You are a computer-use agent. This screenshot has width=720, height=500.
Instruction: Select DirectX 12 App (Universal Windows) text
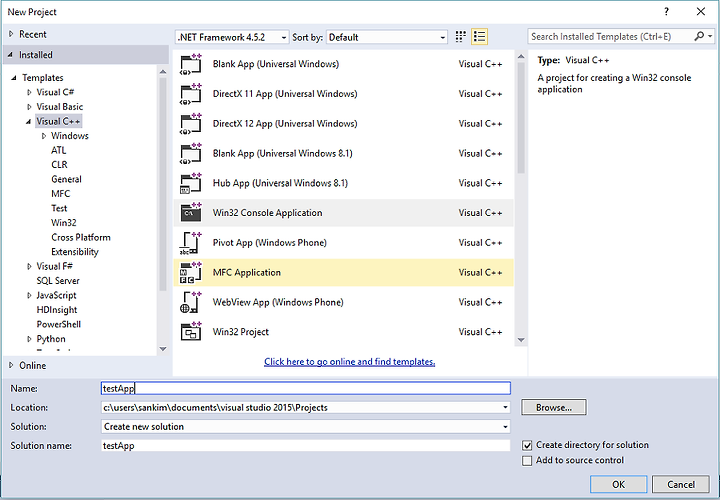pos(285,124)
